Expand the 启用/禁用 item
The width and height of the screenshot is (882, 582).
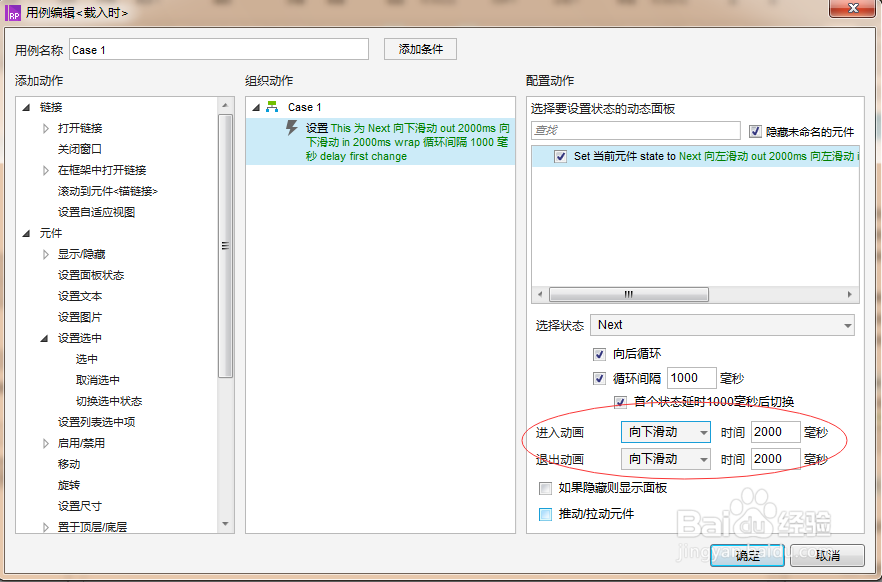(x=46, y=443)
